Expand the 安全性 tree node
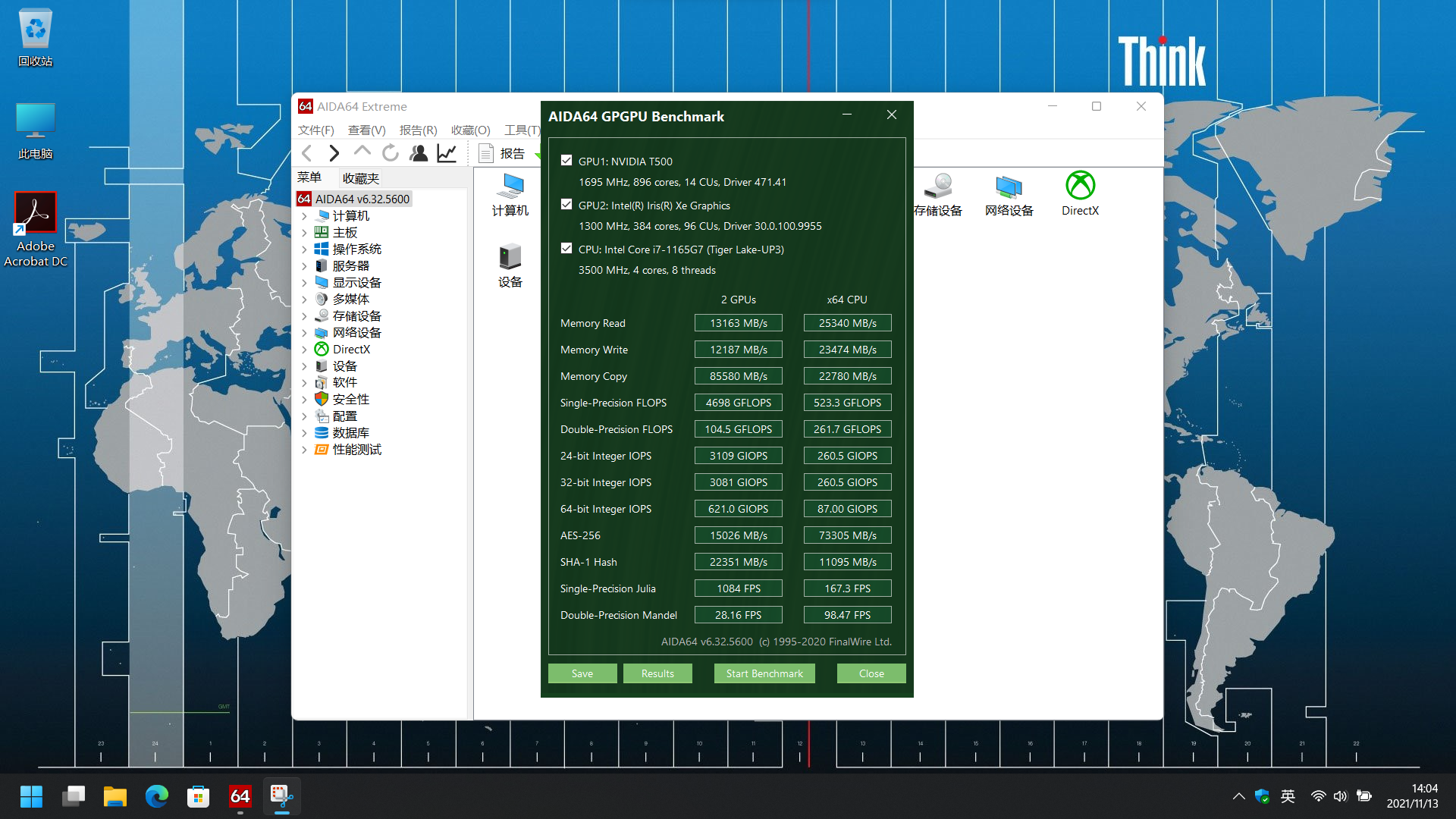 click(305, 400)
